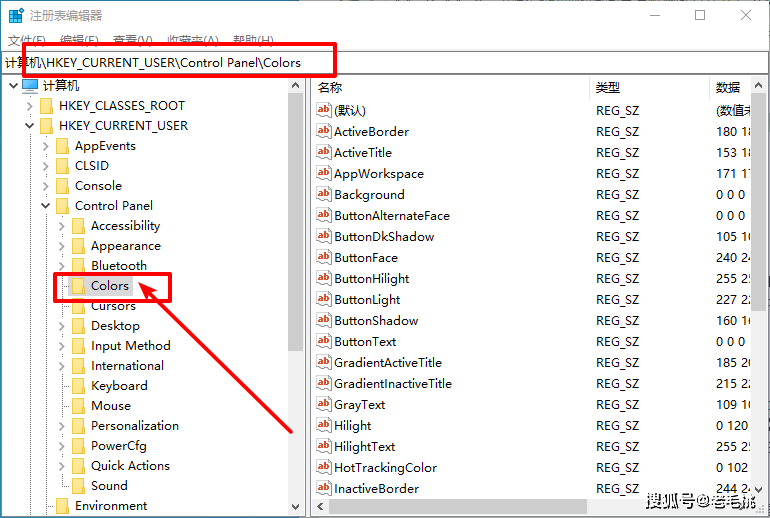770x518 pixels.
Task: Click the Computer icon at tree root
Action: point(30,86)
